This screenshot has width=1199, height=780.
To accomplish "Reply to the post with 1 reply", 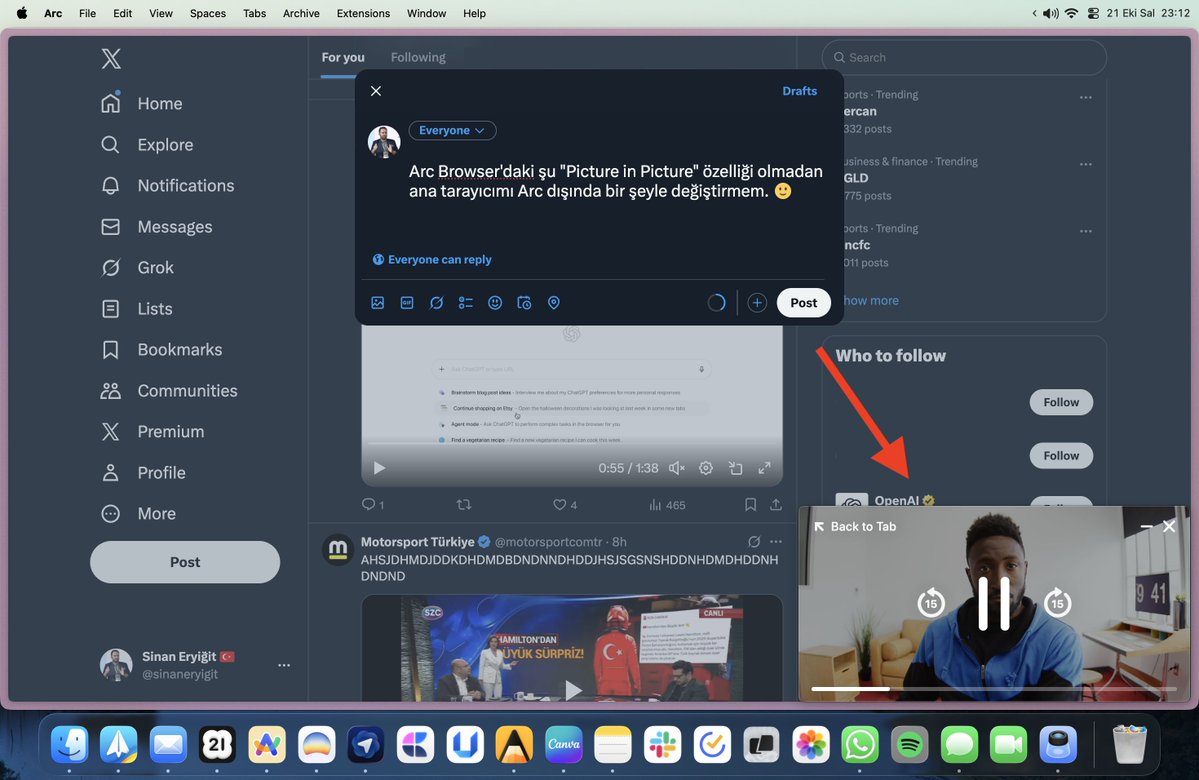I will tap(372, 505).
